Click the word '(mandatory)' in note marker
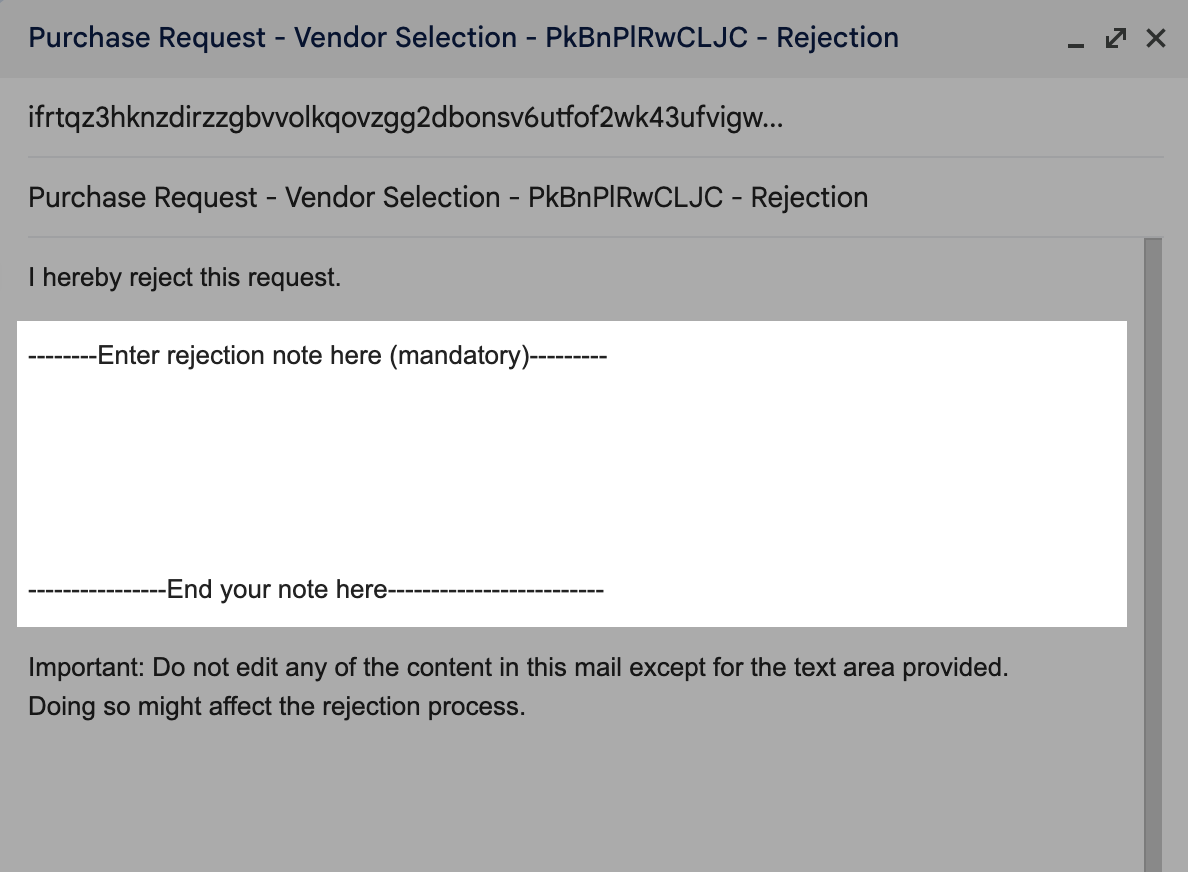Image resolution: width=1188 pixels, height=872 pixels. (x=459, y=355)
